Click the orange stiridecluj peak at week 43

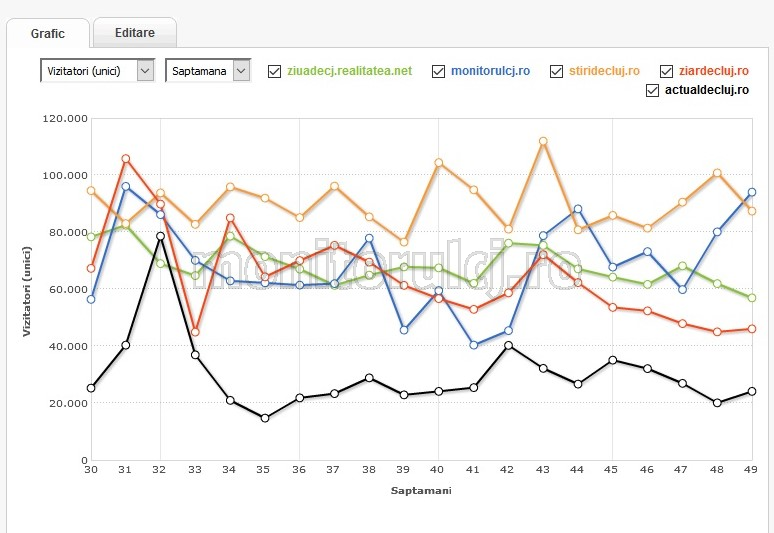(x=543, y=141)
